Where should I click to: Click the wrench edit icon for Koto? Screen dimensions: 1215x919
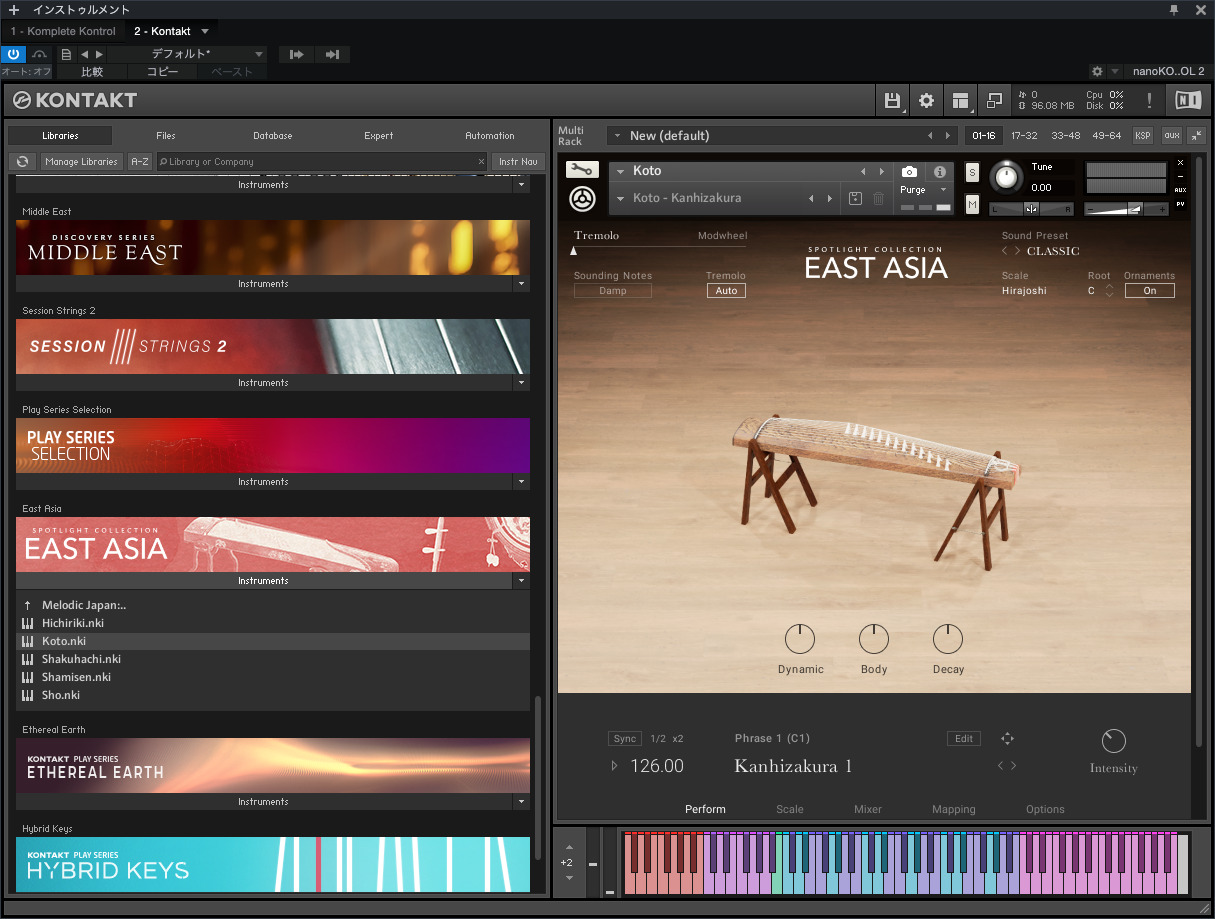[x=582, y=170]
